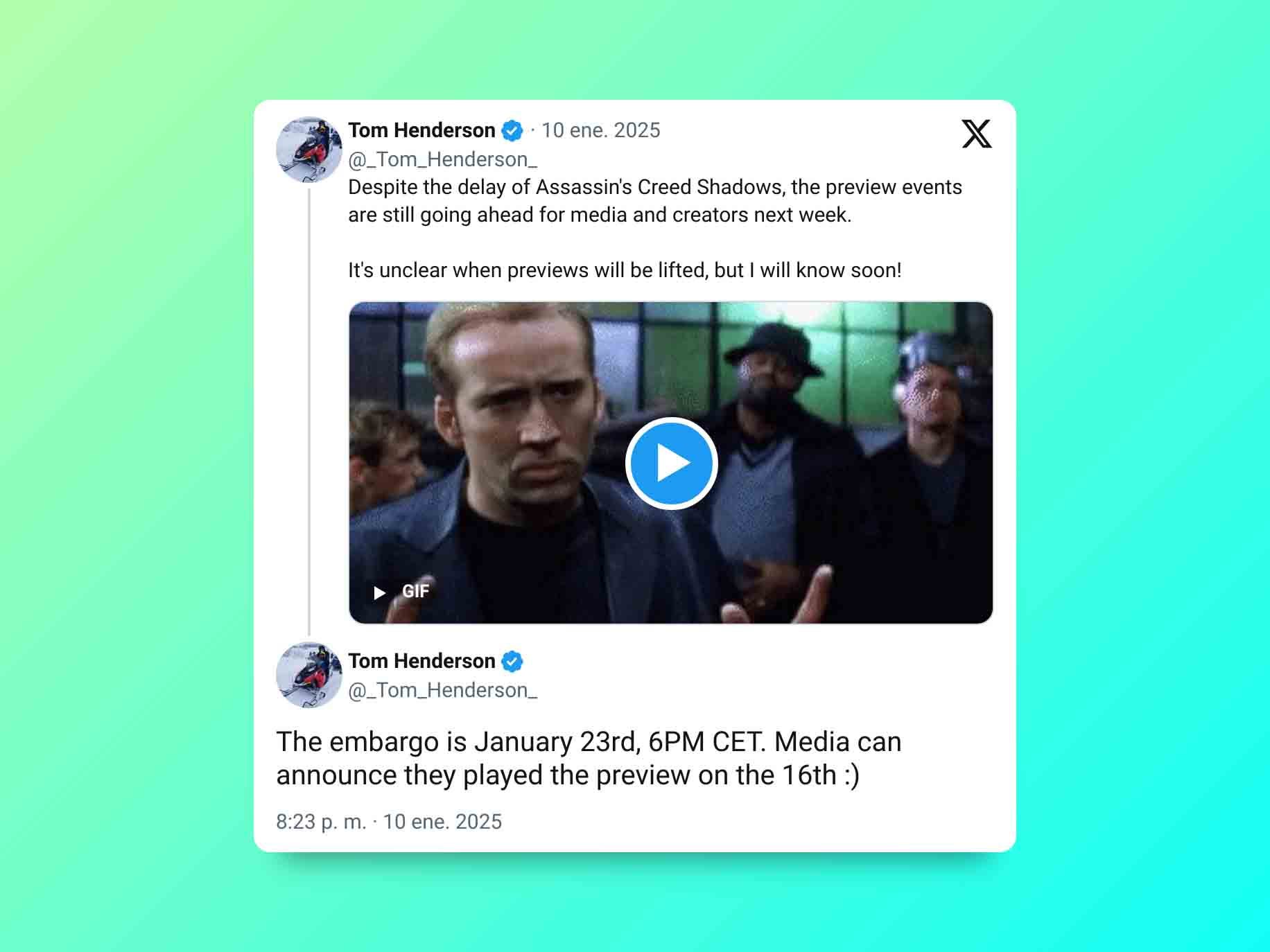Open the snowmobile avatar on first tweet

(309, 150)
